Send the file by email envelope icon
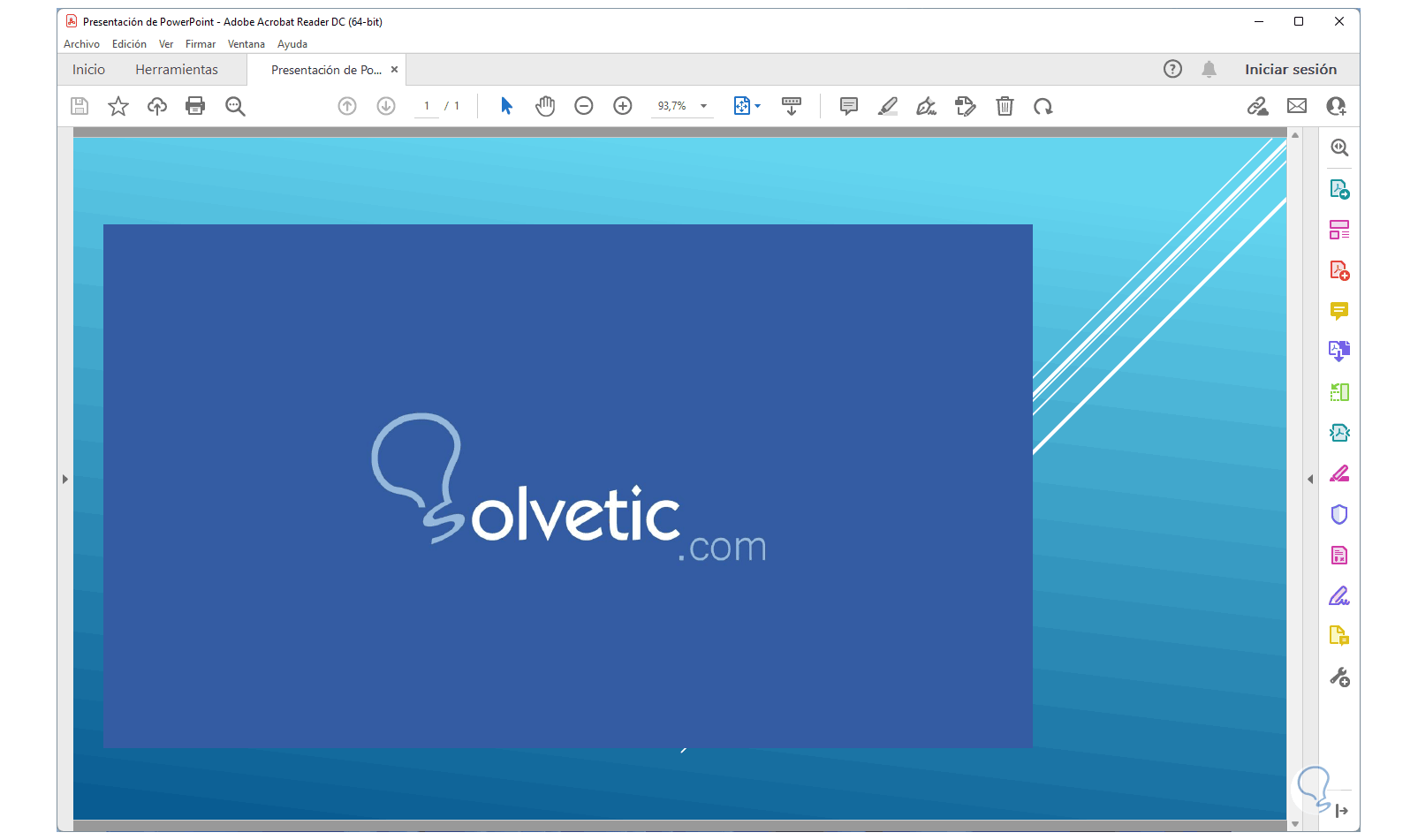Image resolution: width=1418 pixels, height=840 pixels. 1297,106
